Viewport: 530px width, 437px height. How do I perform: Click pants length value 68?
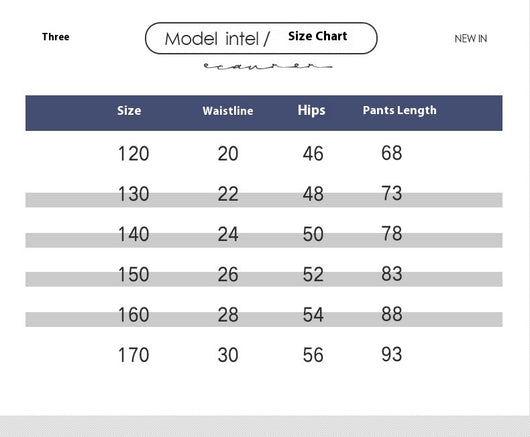392,153
